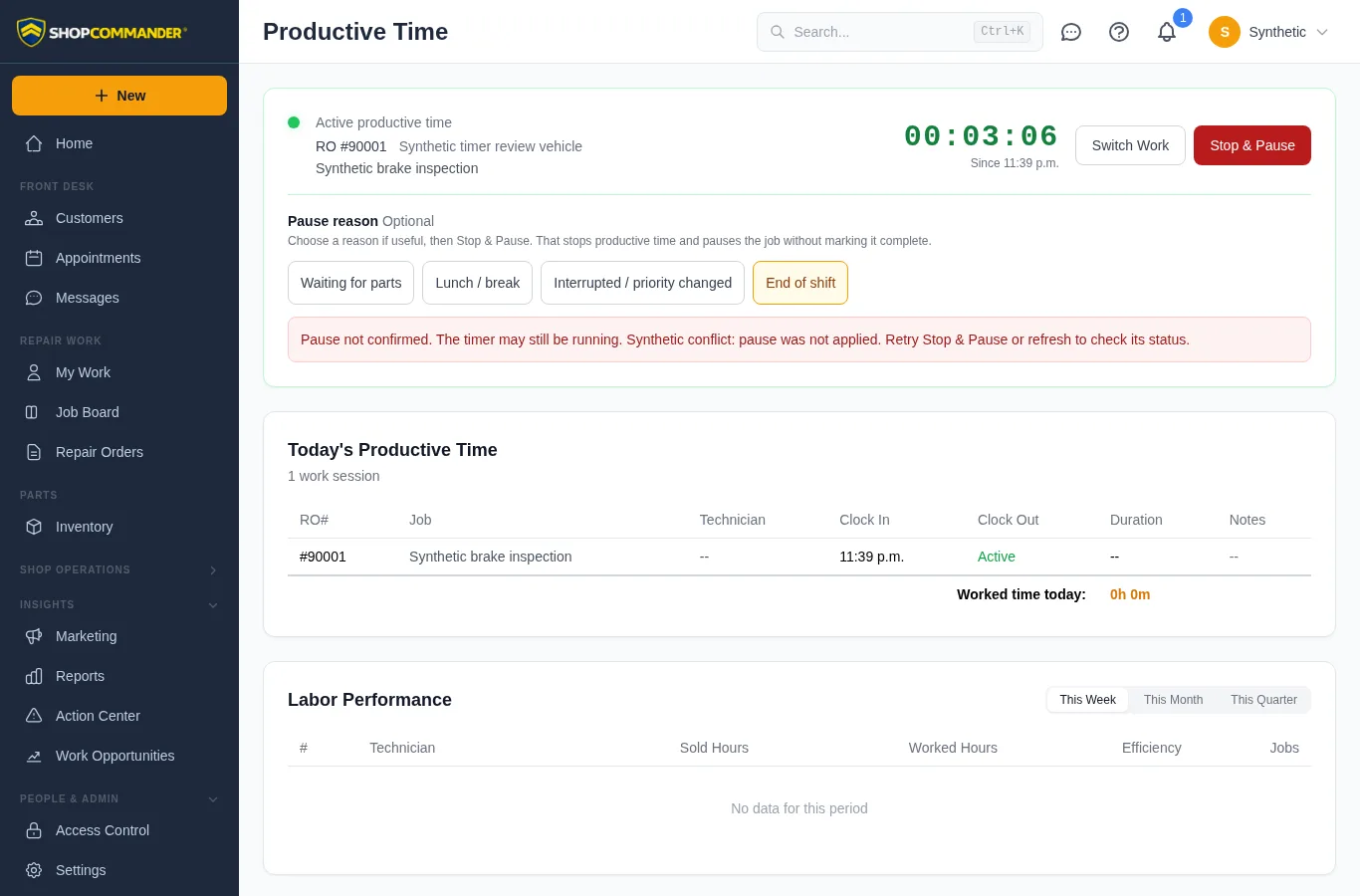Expand the Shop Operations section
Screen dimensions: 1360x896
pos(119,569)
